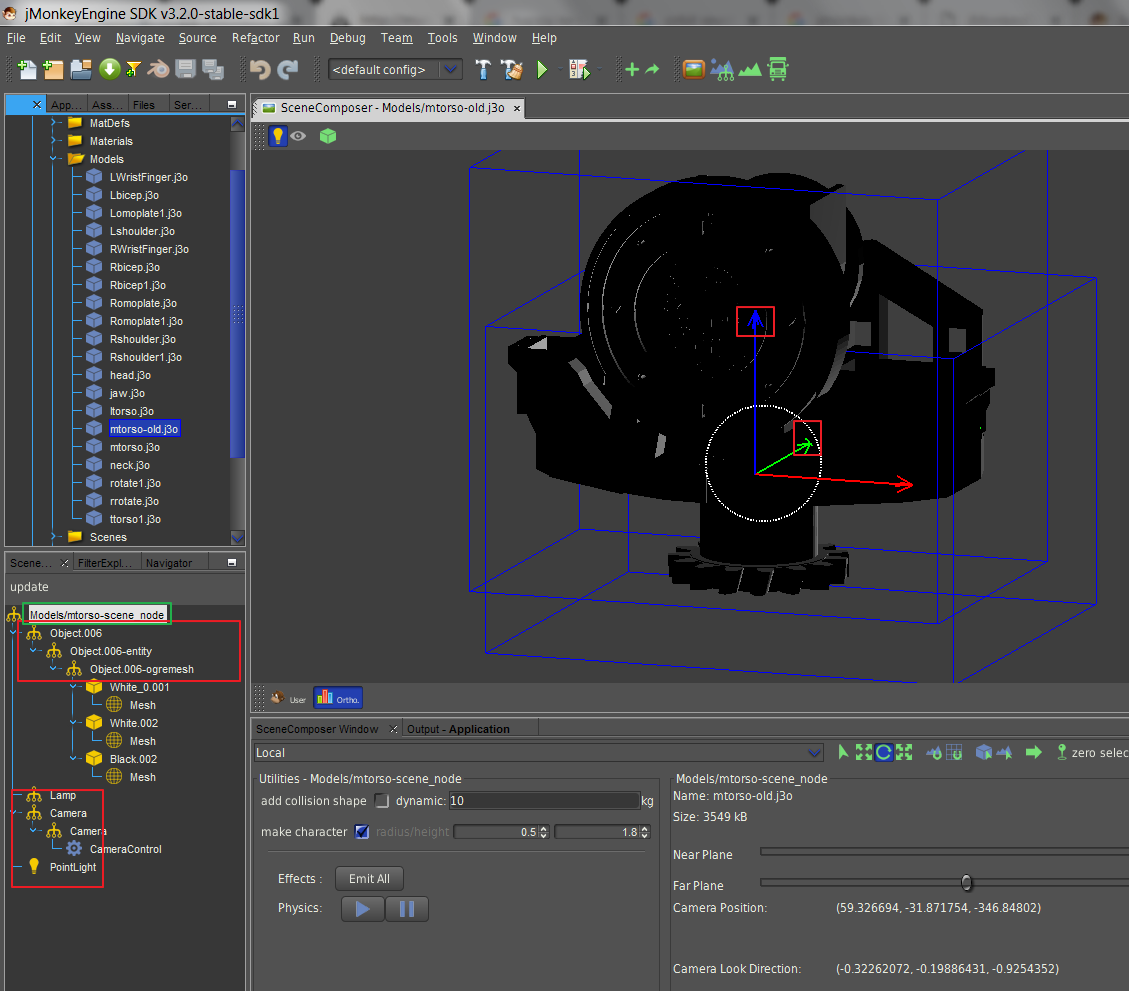
Task: Select mtorso.j3o in Models folder
Action: click(x=135, y=447)
